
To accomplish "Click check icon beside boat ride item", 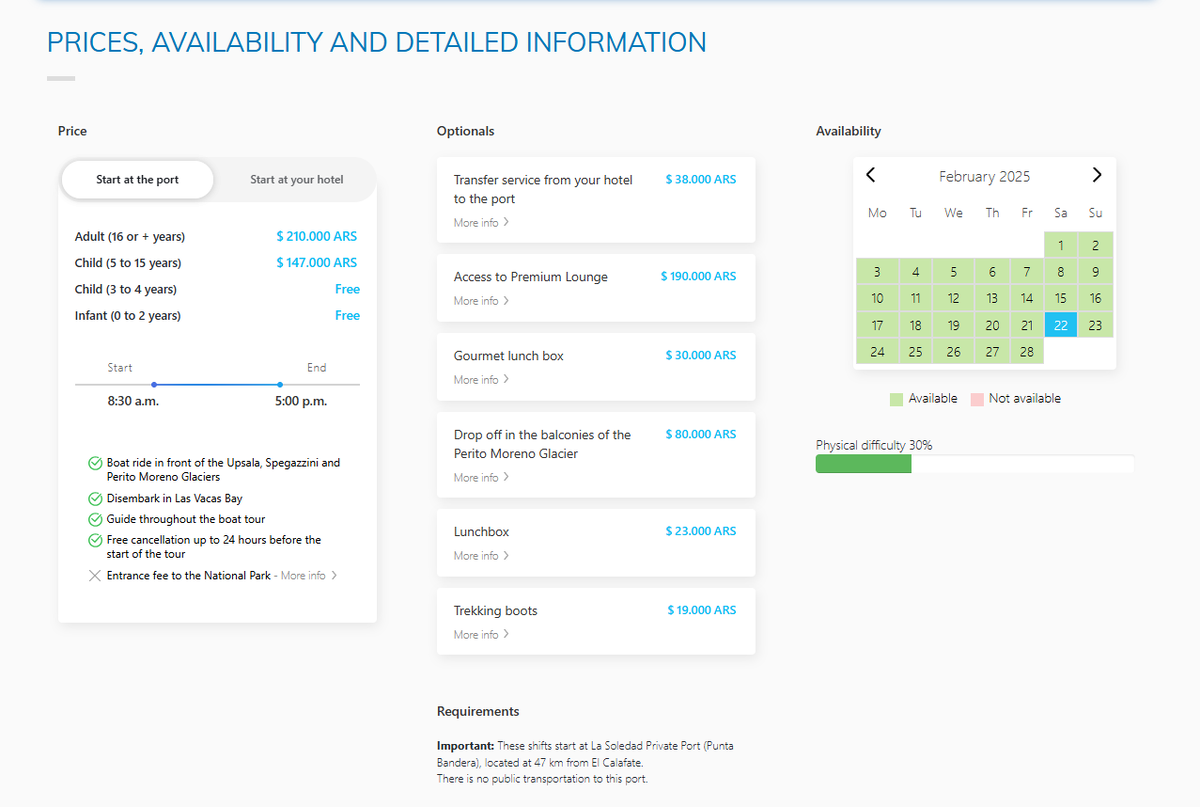I will click(95, 463).
